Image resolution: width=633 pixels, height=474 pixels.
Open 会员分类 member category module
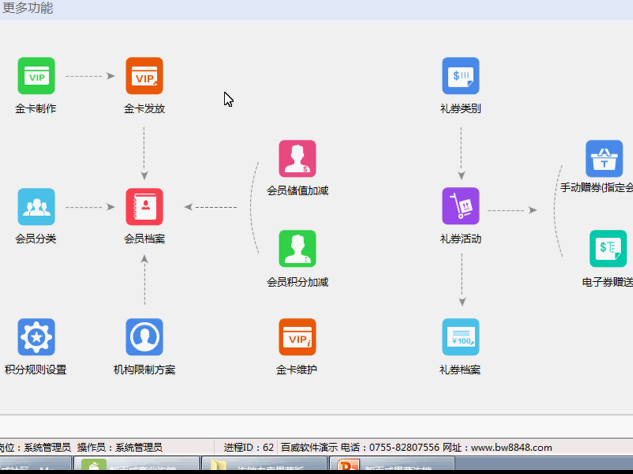point(36,207)
